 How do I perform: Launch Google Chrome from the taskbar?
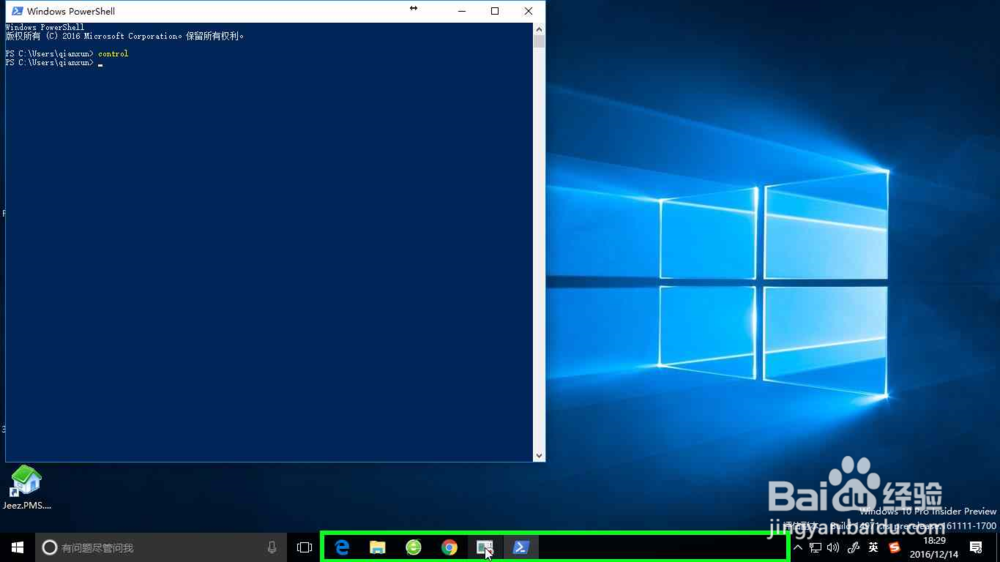pyautogui.click(x=450, y=547)
